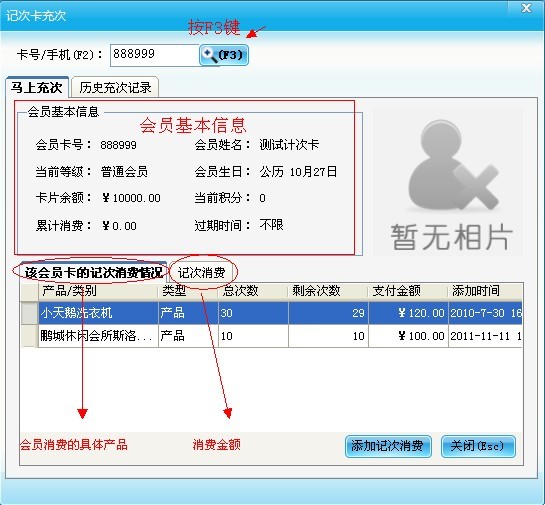Click the row selector beside 鹏城休闲会所斯洛...
545x505 pixels.
30,336
